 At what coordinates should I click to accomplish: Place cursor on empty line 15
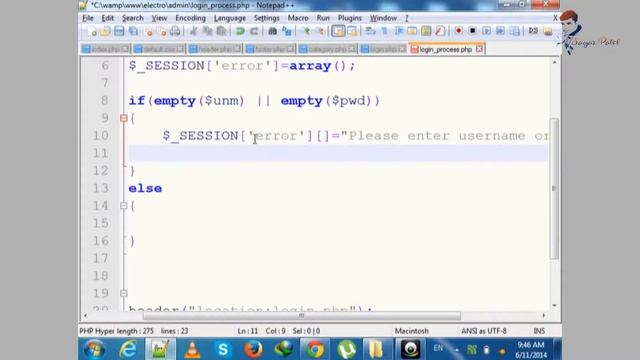coord(338,223)
